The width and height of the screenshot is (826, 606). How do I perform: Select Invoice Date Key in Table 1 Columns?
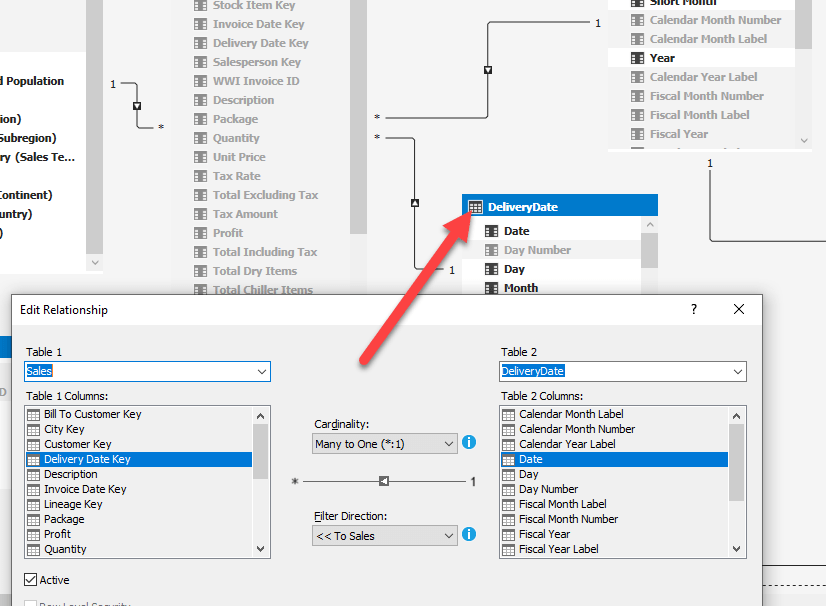[139, 489]
